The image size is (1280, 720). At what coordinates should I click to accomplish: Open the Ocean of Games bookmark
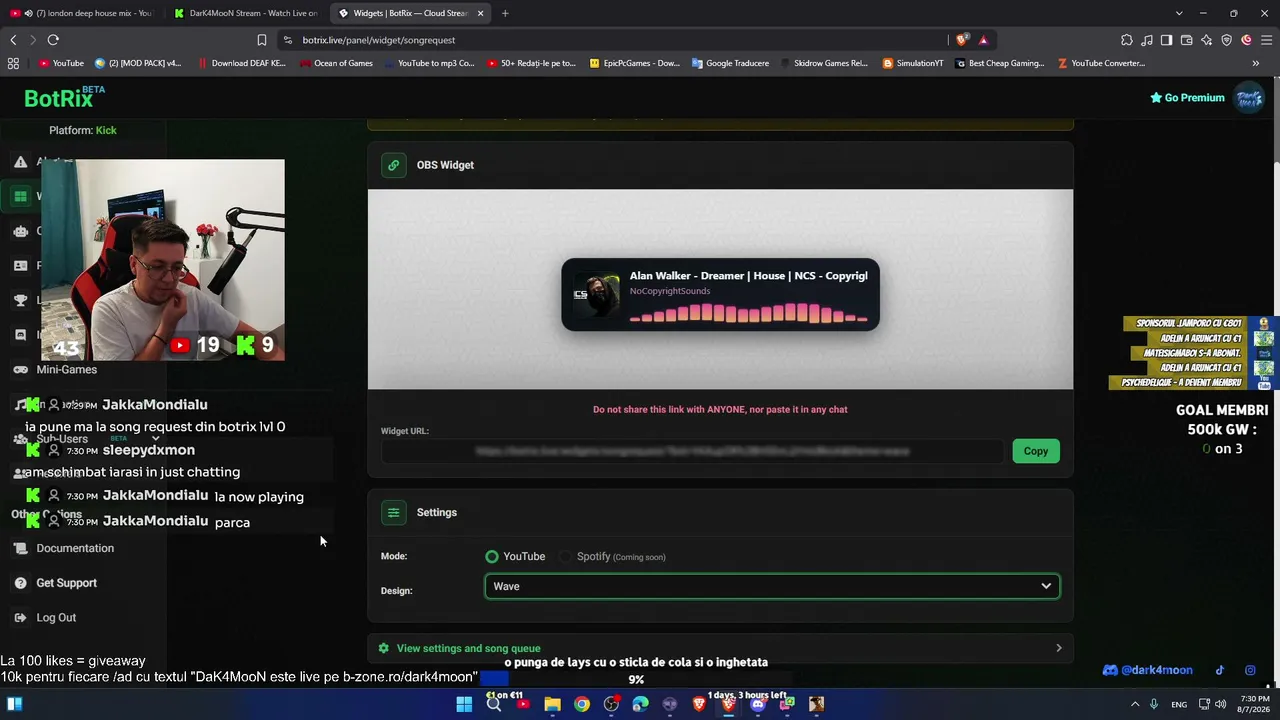pos(335,63)
